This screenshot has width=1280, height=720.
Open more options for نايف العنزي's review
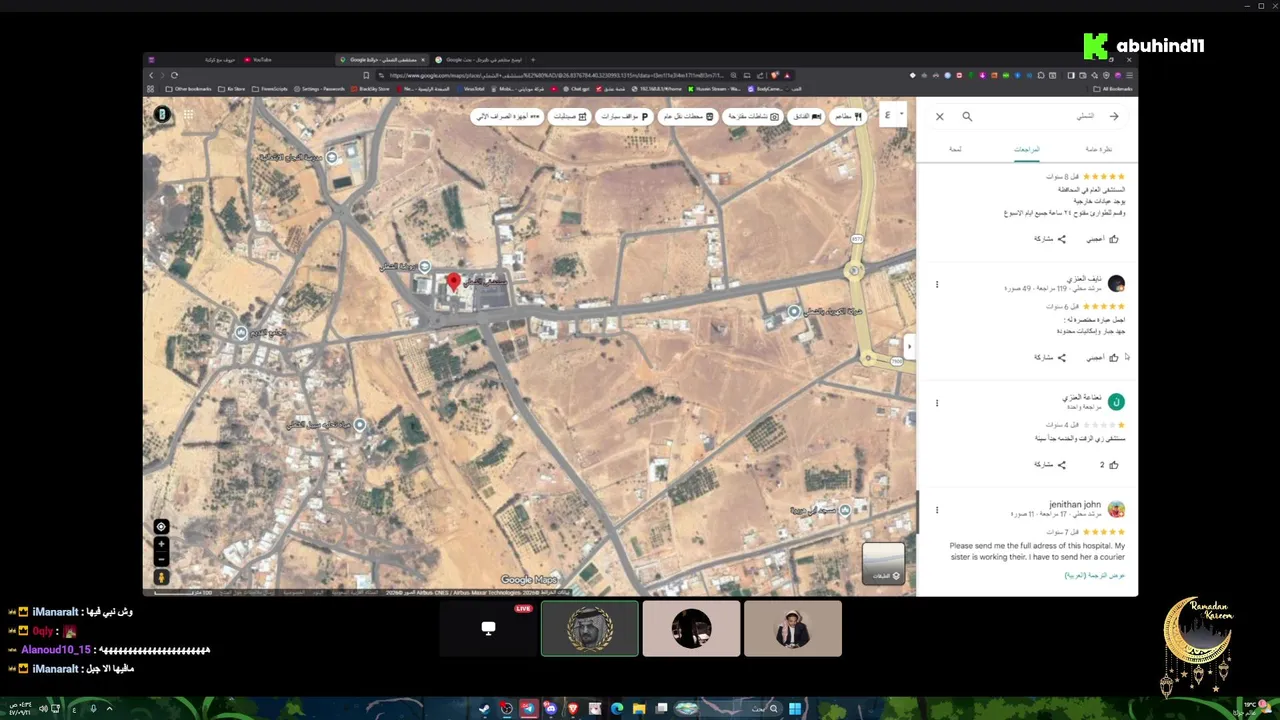tap(937, 285)
